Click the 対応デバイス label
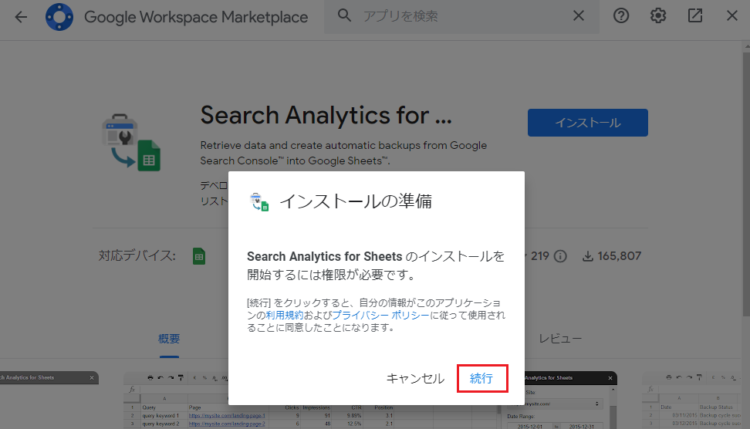750x429 pixels. point(137,256)
